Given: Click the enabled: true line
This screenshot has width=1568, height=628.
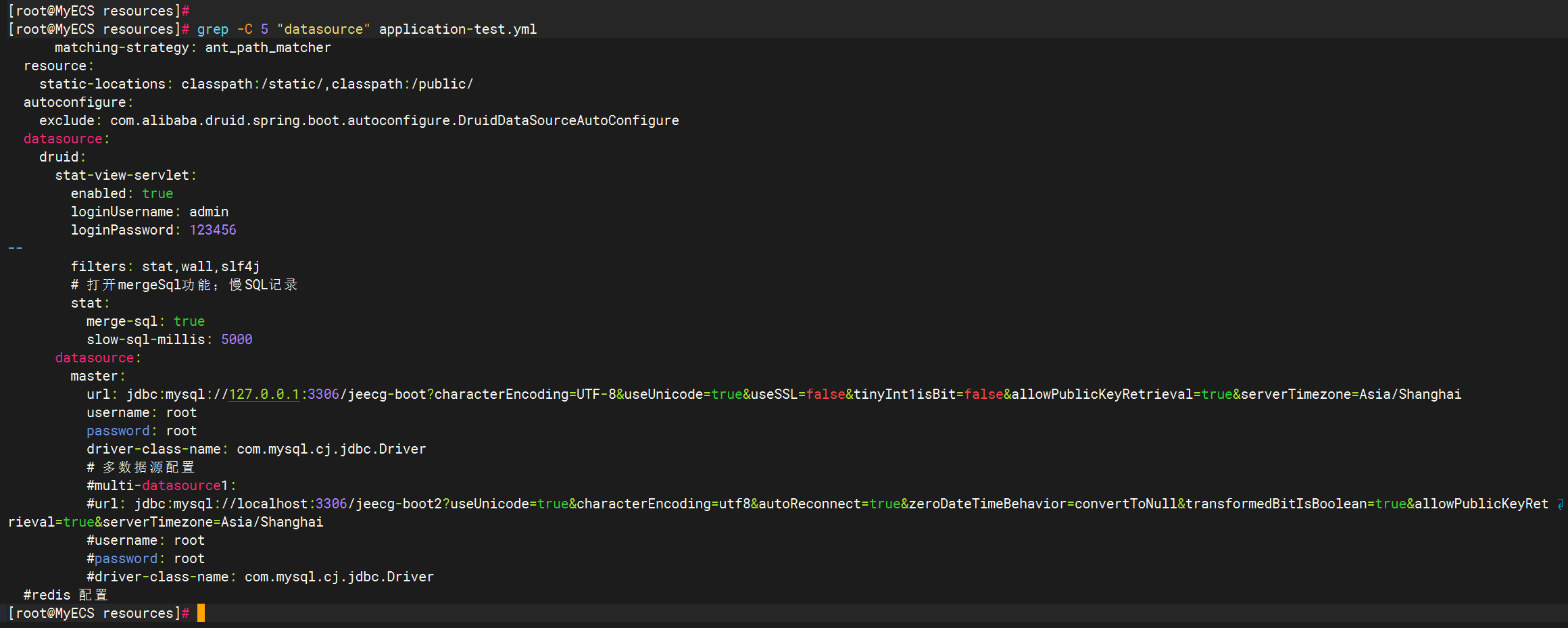Looking at the screenshot, I should pos(122,193).
